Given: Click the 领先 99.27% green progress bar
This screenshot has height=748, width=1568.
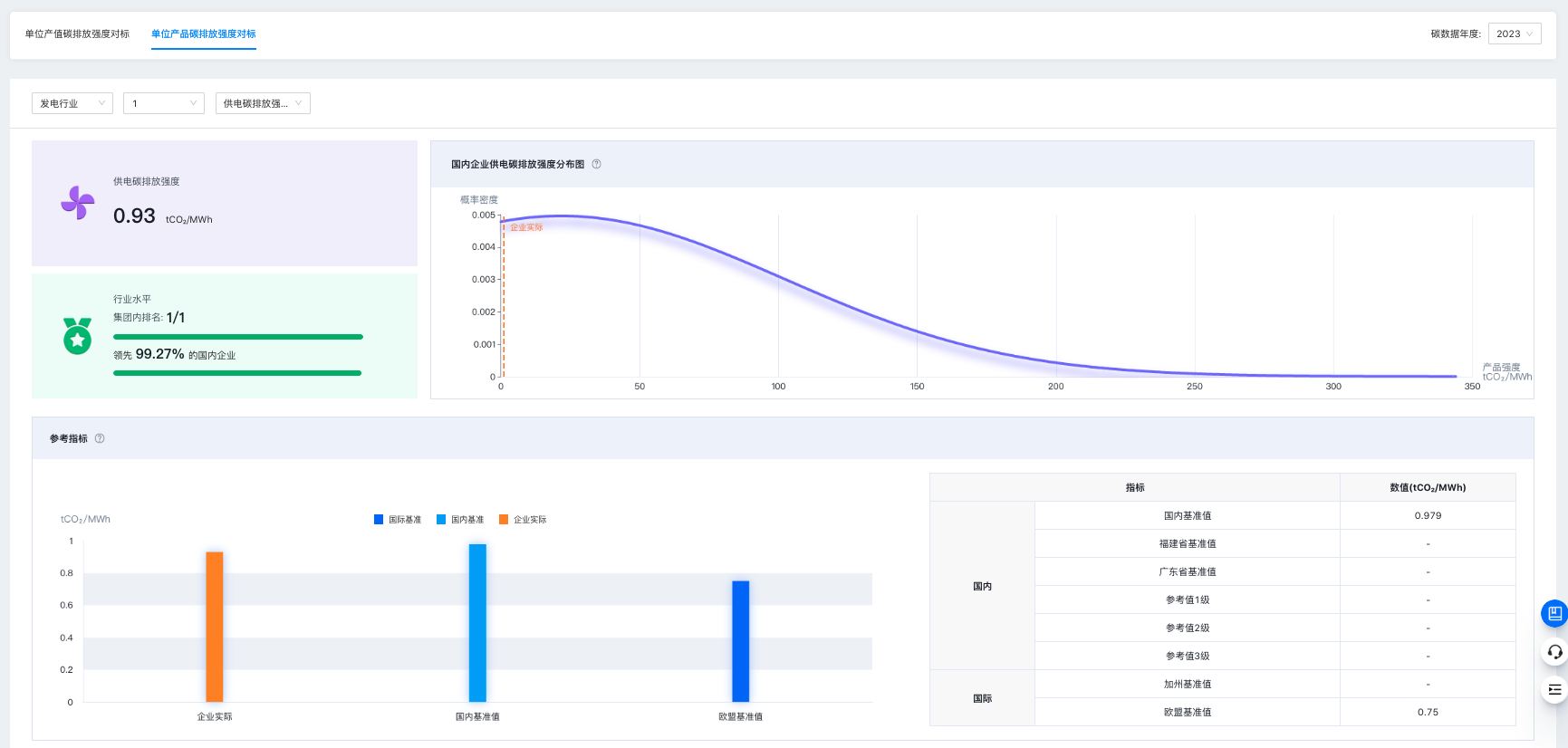Looking at the screenshot, I should coord(237,373).
